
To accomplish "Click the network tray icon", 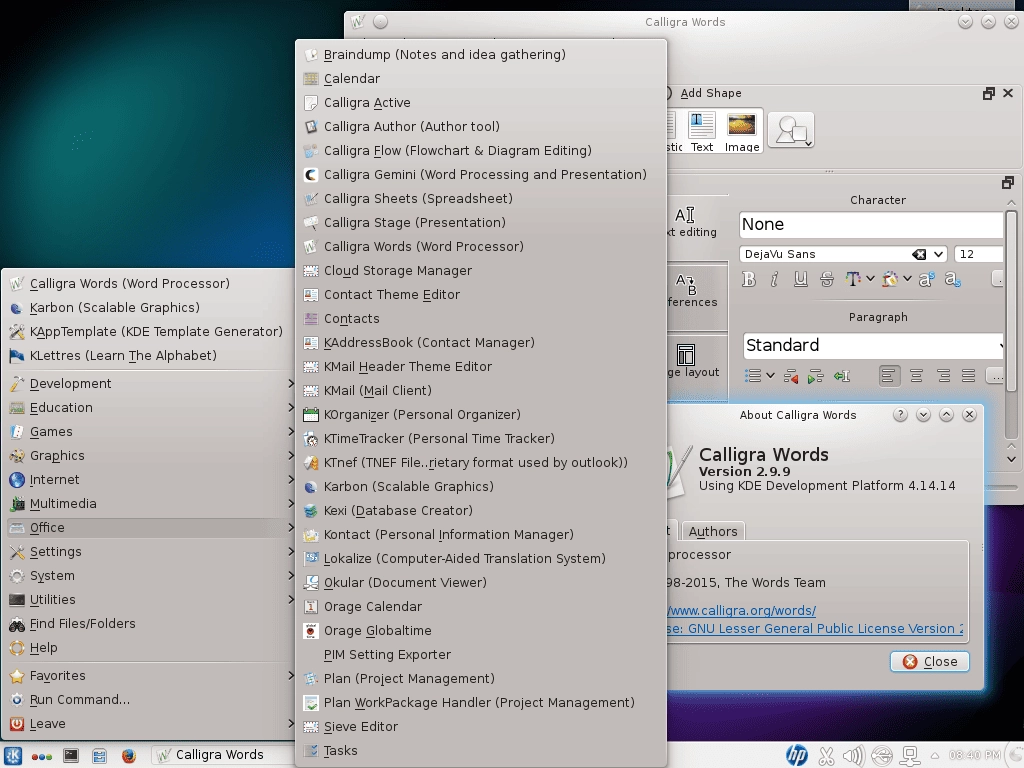I will pos(910,756).
